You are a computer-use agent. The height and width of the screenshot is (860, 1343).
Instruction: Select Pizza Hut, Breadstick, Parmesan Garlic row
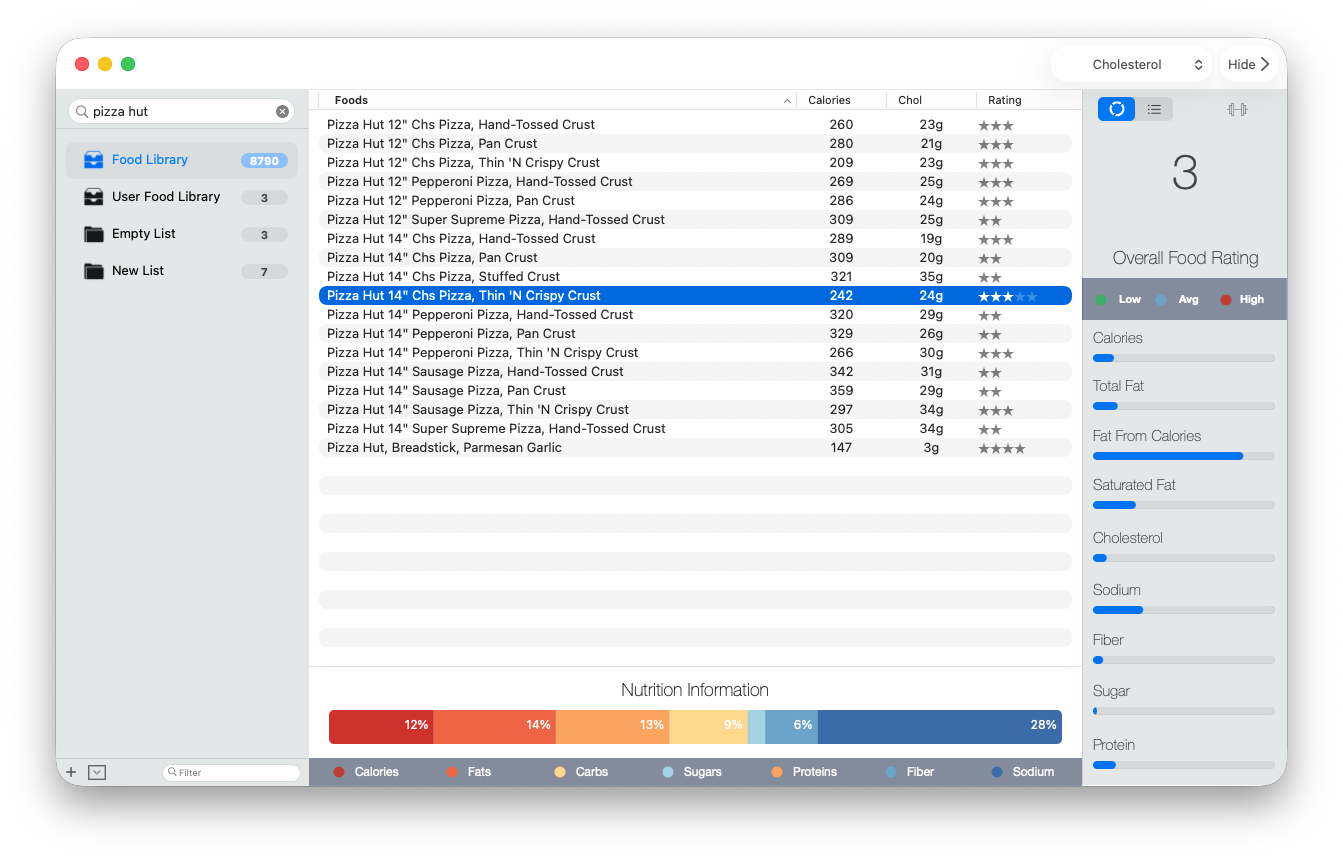click(x=695, y=448)
